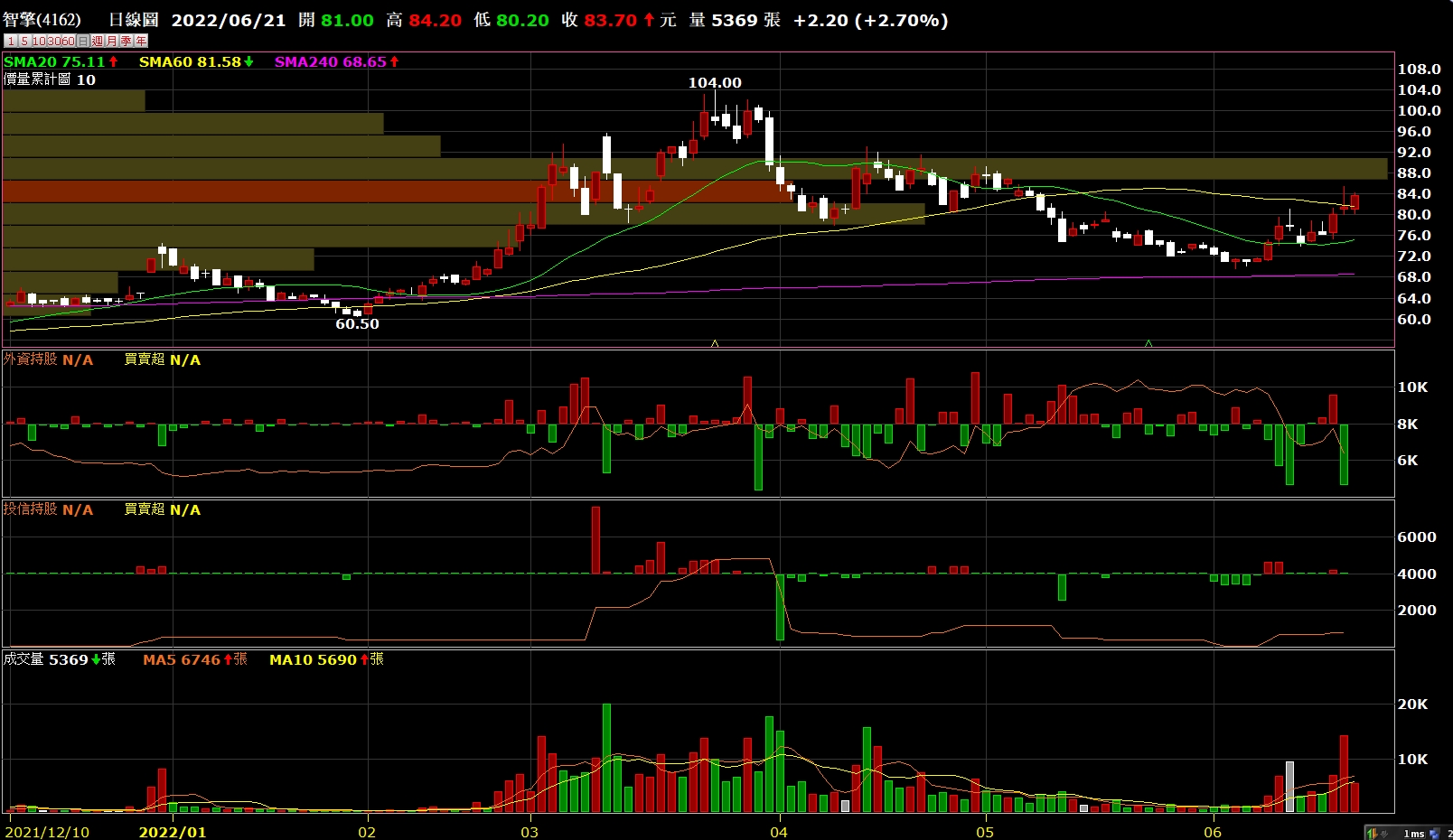
Task: Select the 10-minute timeframe button
Action: point(40,41)
